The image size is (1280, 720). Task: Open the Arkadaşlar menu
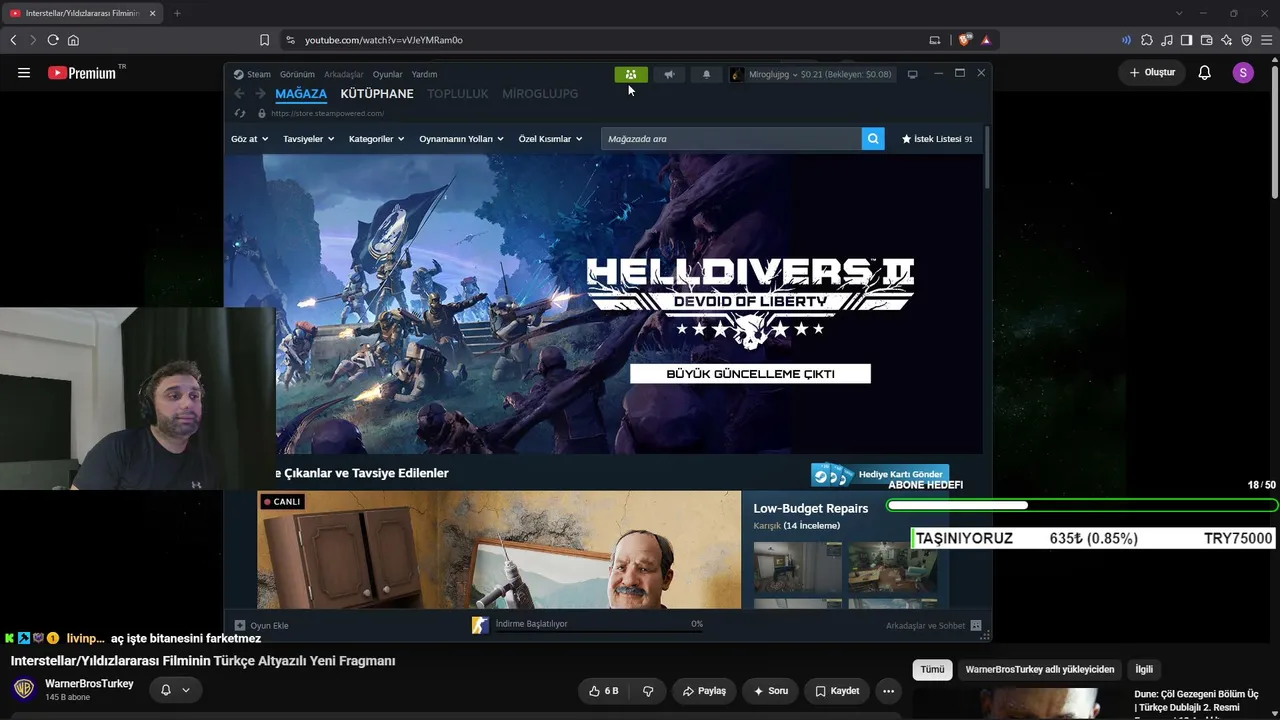[344, 74]
